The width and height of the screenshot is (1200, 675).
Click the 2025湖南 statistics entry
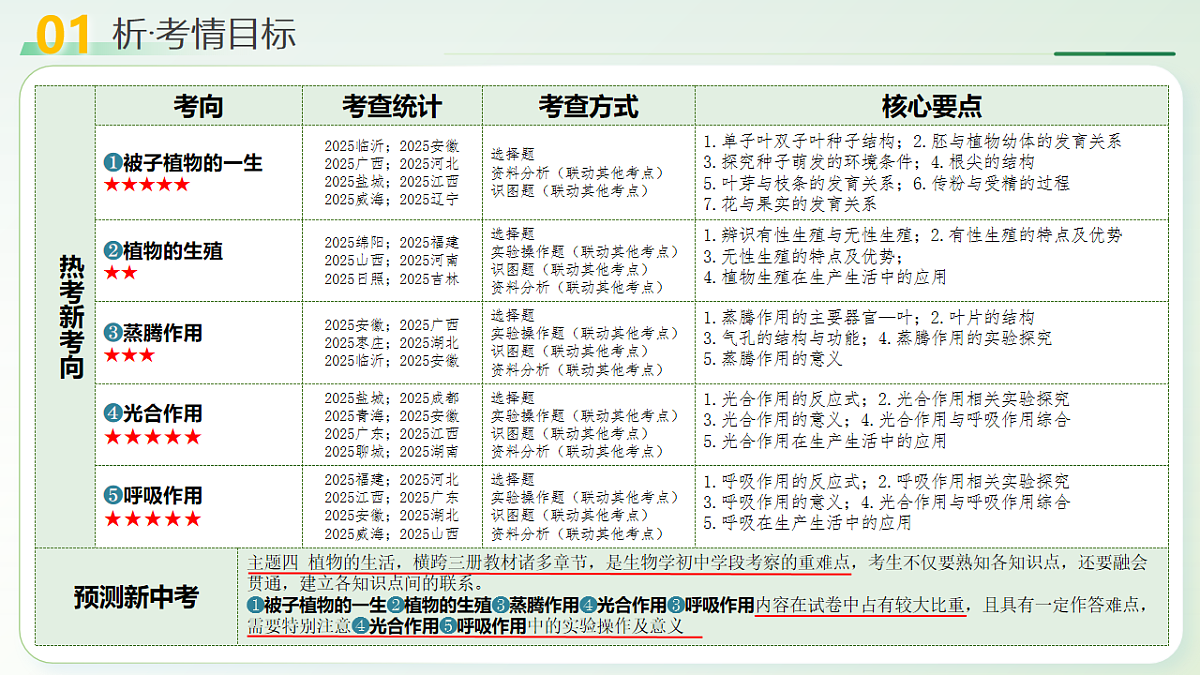tap(428, 451)
